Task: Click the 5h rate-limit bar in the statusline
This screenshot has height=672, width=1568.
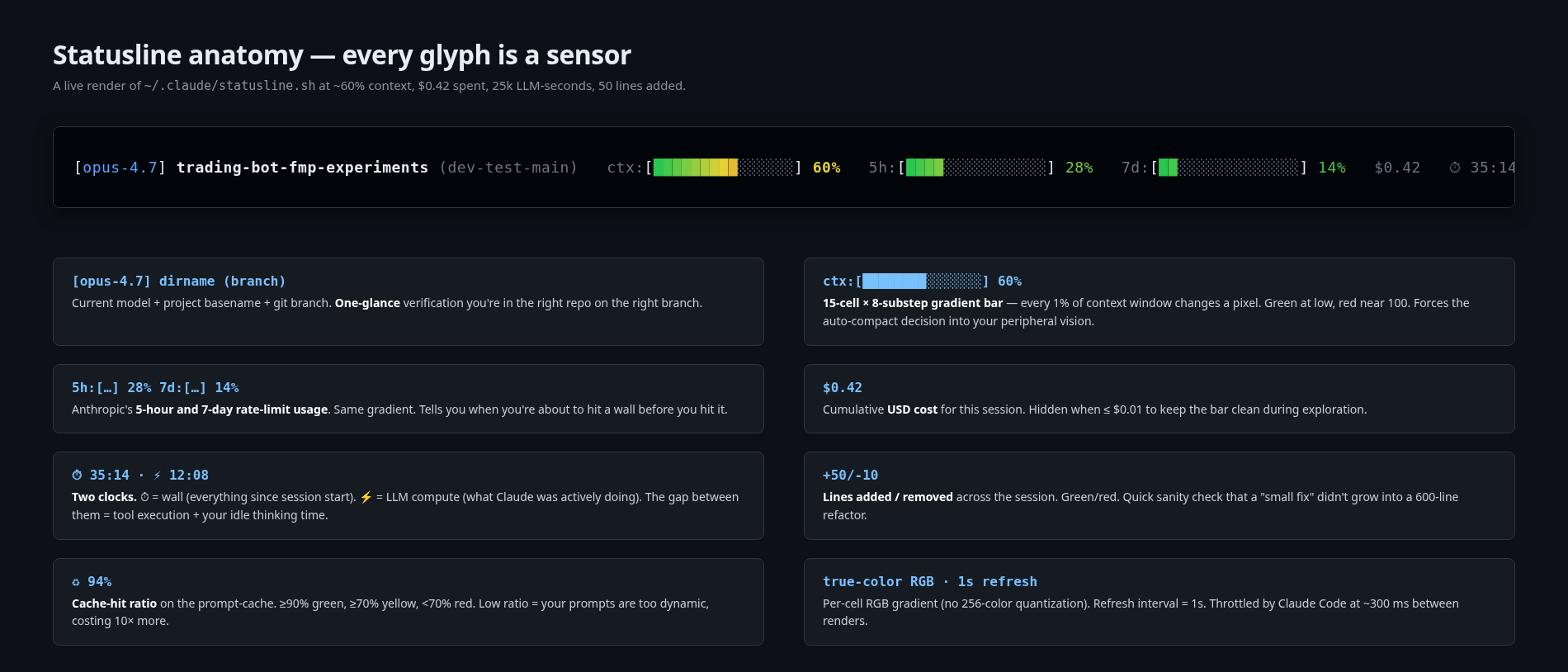Action: pos(975,168)
